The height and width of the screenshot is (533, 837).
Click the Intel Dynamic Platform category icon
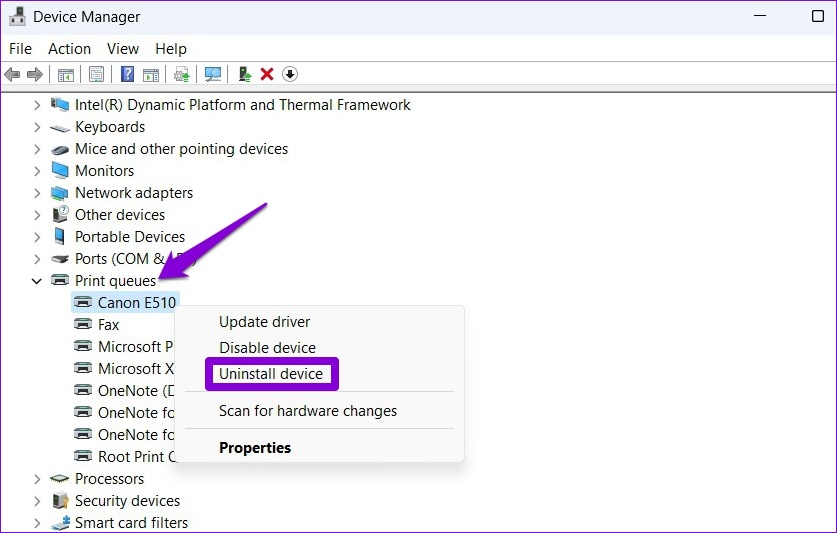click(x=60, y=104)
